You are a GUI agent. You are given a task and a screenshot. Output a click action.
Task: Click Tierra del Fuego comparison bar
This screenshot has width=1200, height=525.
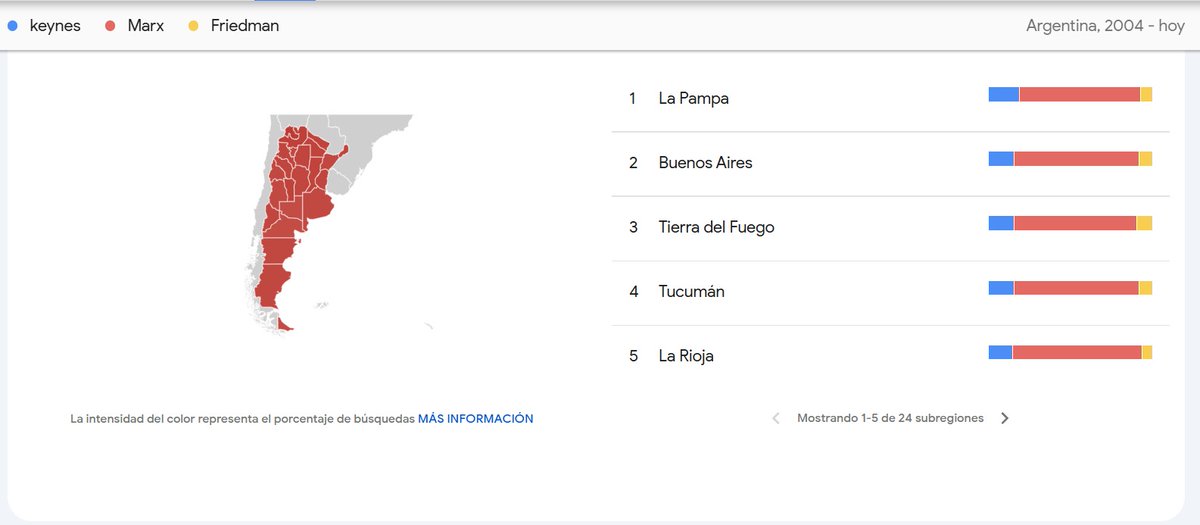point(1070,223)
